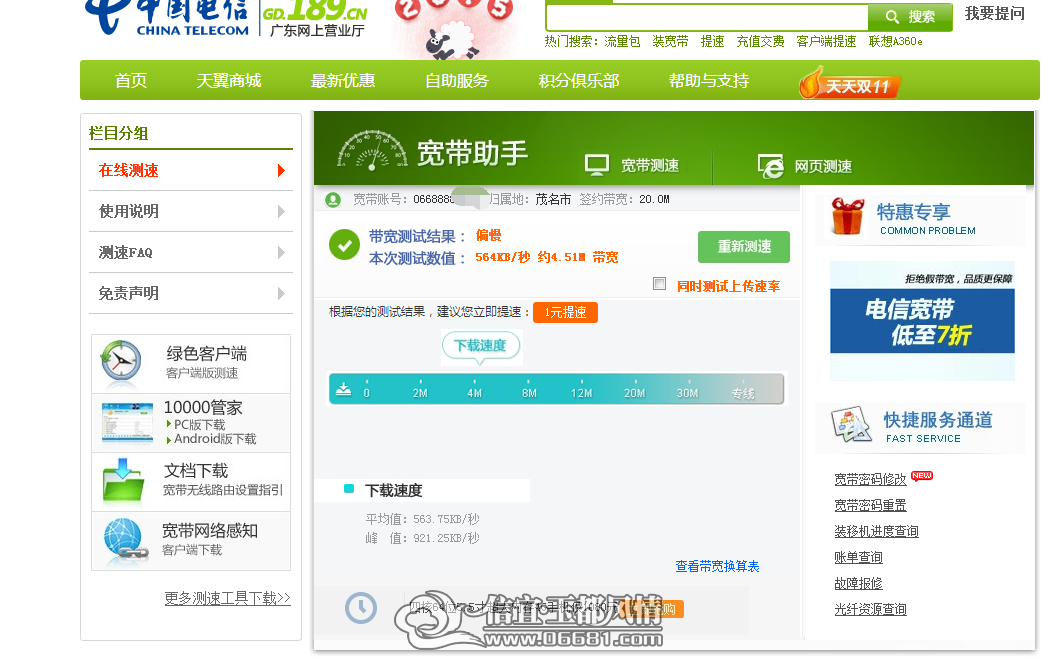Click into the search input field
The width and height of the screenshot is (1058, 661).
(707, 17)
